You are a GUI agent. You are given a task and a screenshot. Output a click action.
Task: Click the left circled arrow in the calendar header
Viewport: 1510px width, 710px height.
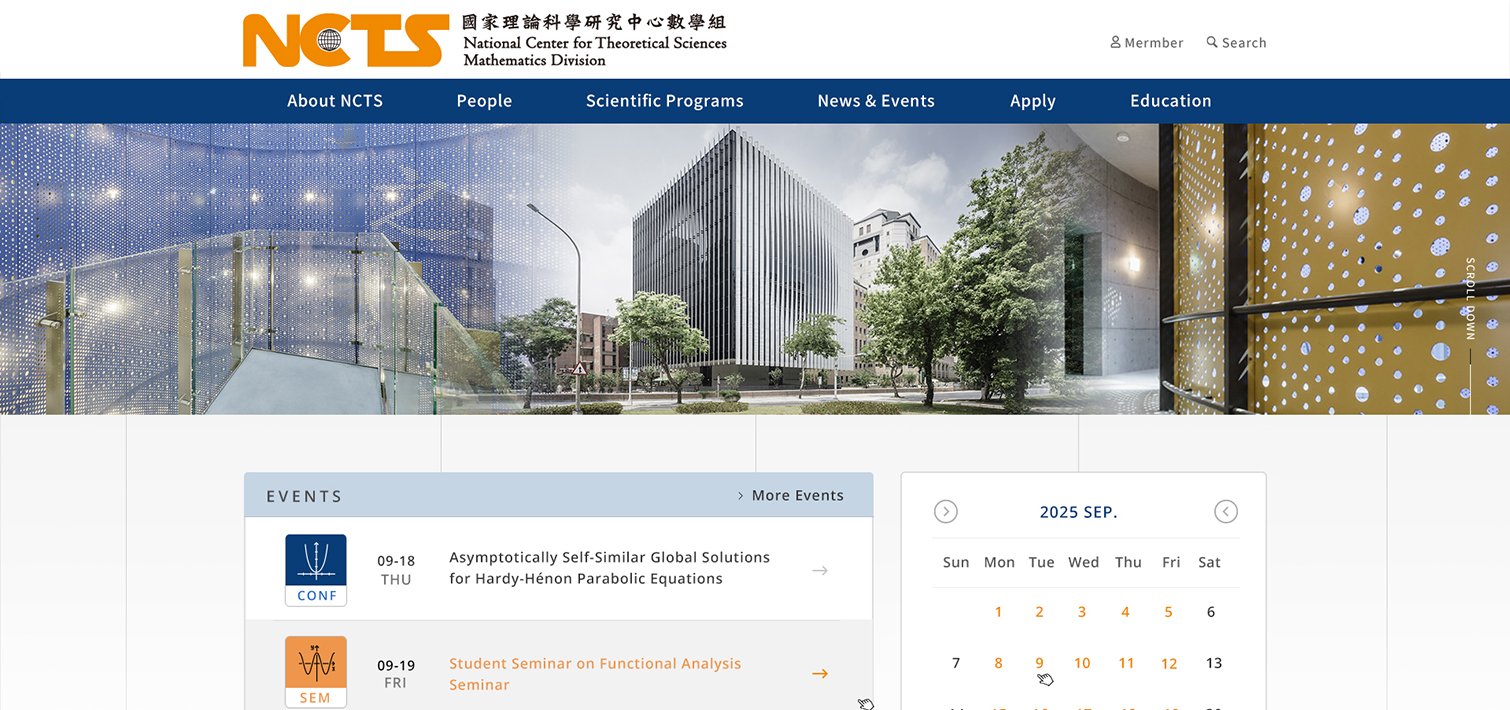(946, 512)
